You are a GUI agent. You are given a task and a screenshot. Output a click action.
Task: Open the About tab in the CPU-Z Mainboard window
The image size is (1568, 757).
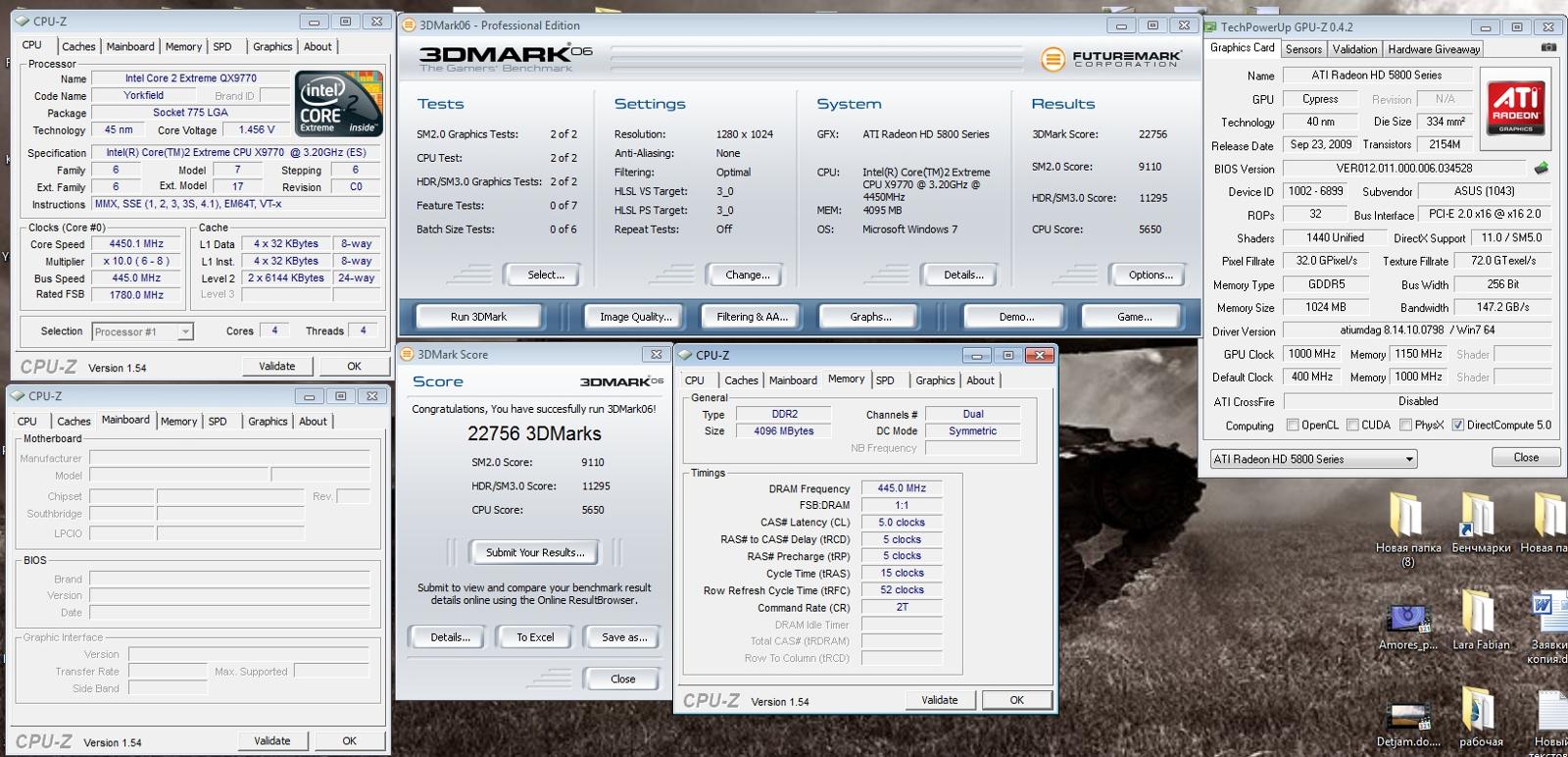tap(313, 422)
